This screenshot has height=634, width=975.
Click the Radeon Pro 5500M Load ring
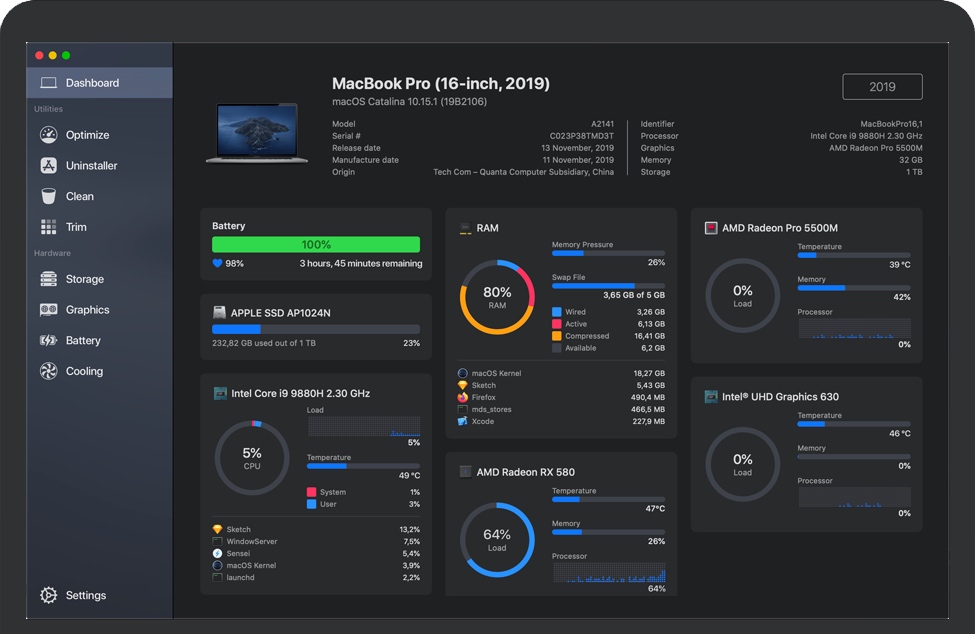(x=742, y=296)
